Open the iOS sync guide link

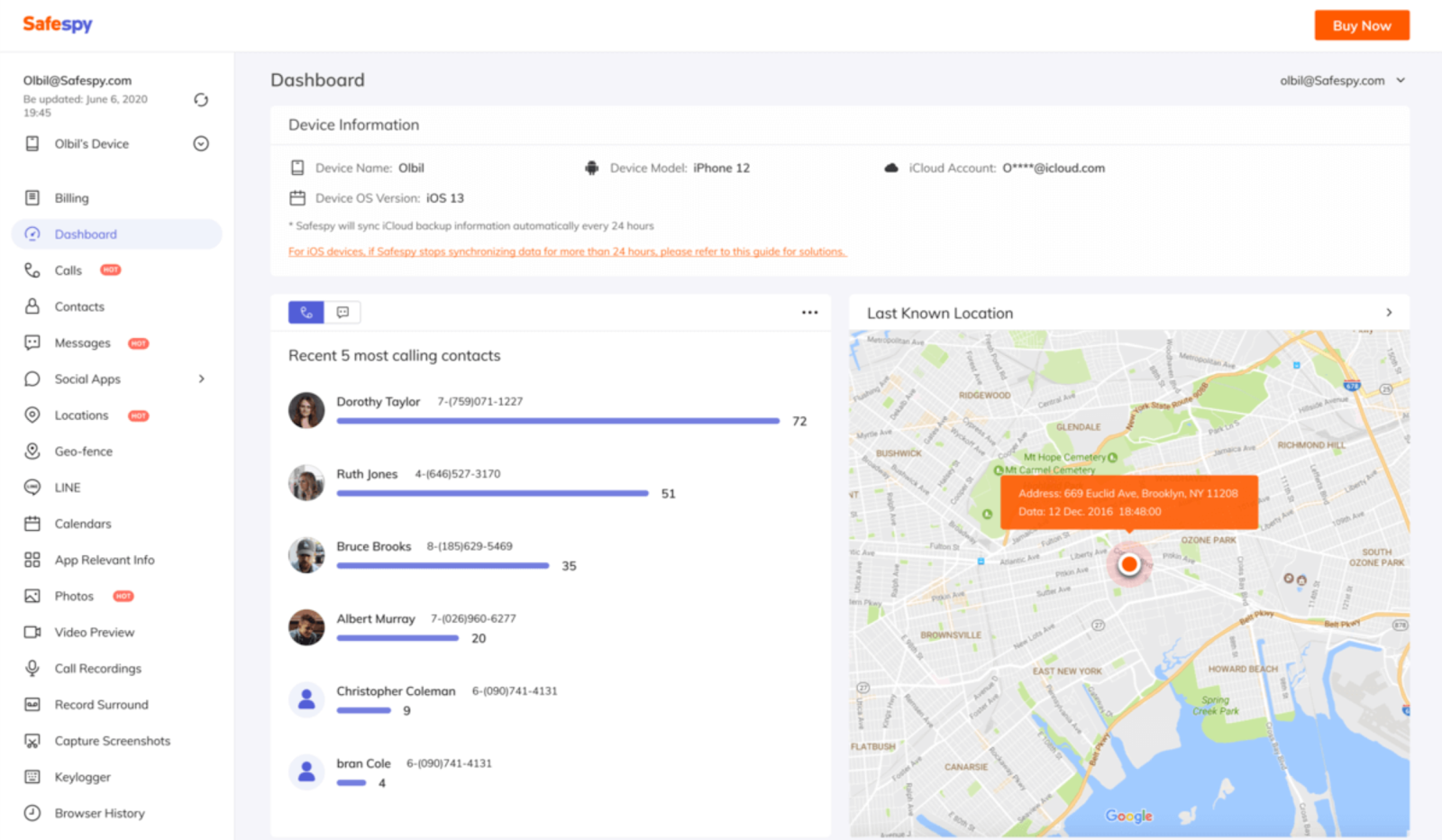click(567, 251)
